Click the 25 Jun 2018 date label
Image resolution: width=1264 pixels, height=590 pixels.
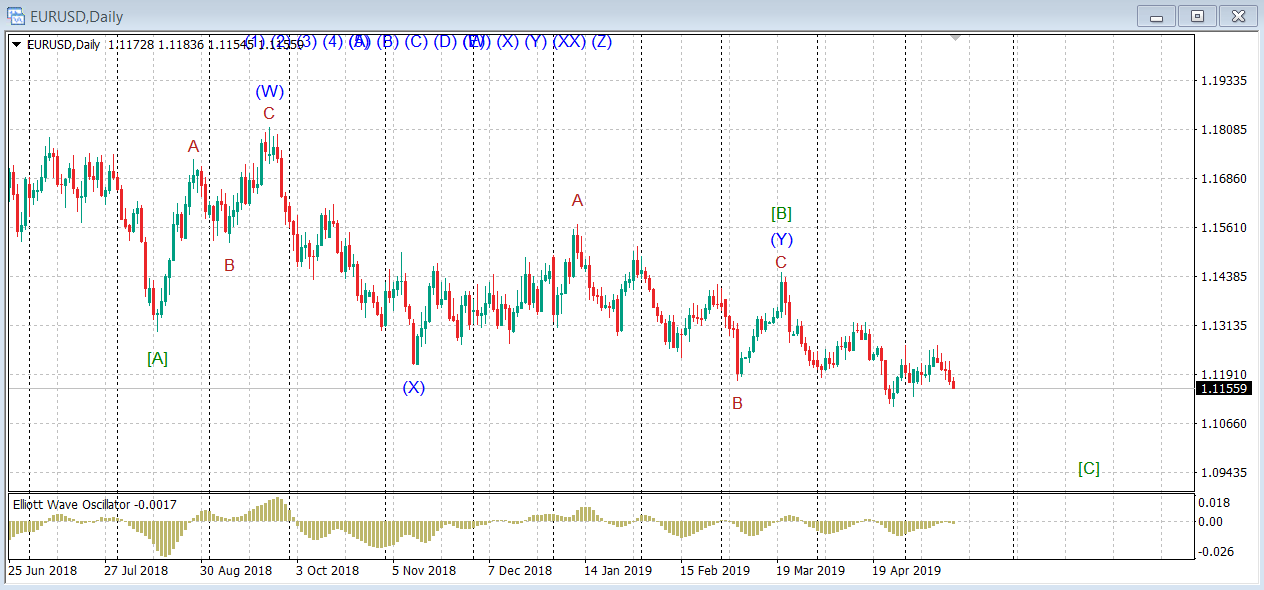click(x=43, y=571)
